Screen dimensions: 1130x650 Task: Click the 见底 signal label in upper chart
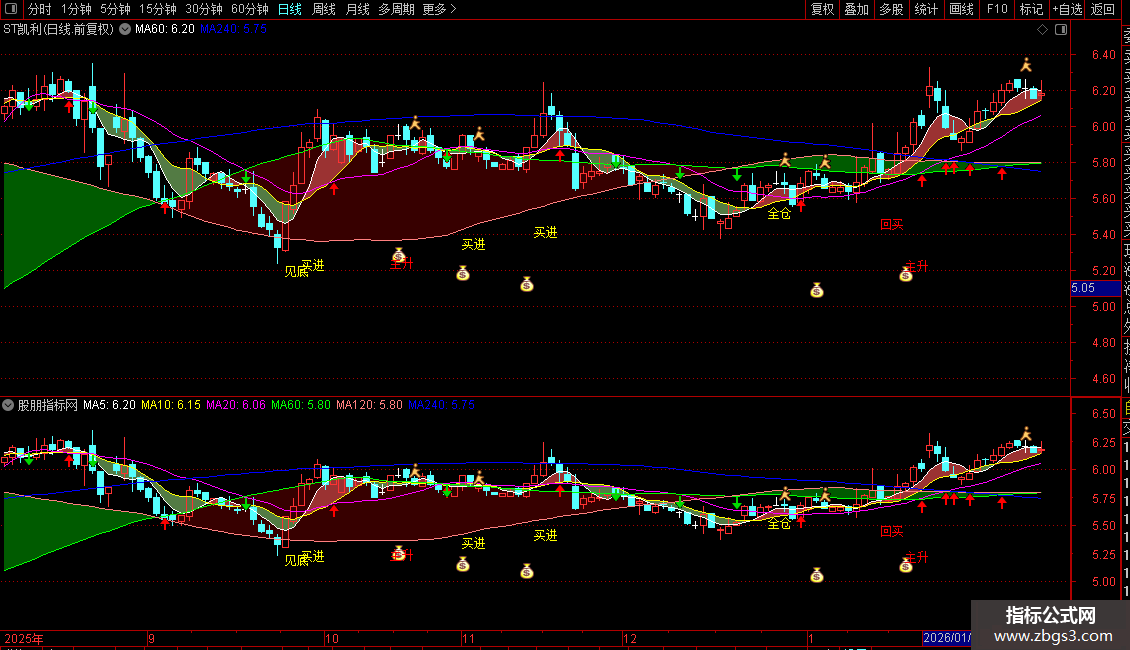[x=295, y=272]
